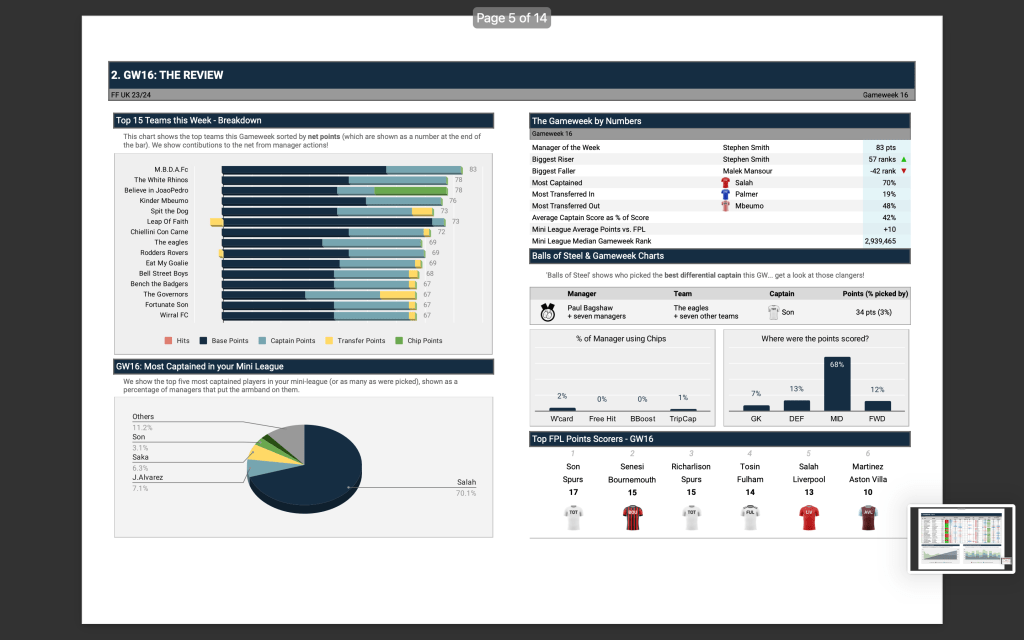Click the Aston Villa kit under Martinez
This screenshot has width=1024, height=640.
[868, 516]
